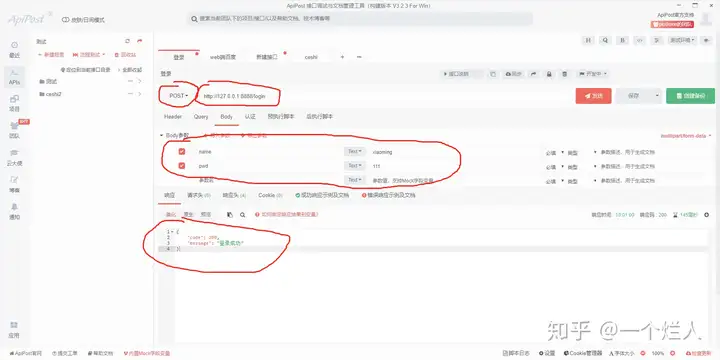Viewport: 720px width, 360px height.
Task: Uncheck the pwd parameter checkbox
Action: pyautogui.click(x=182, y=166)
